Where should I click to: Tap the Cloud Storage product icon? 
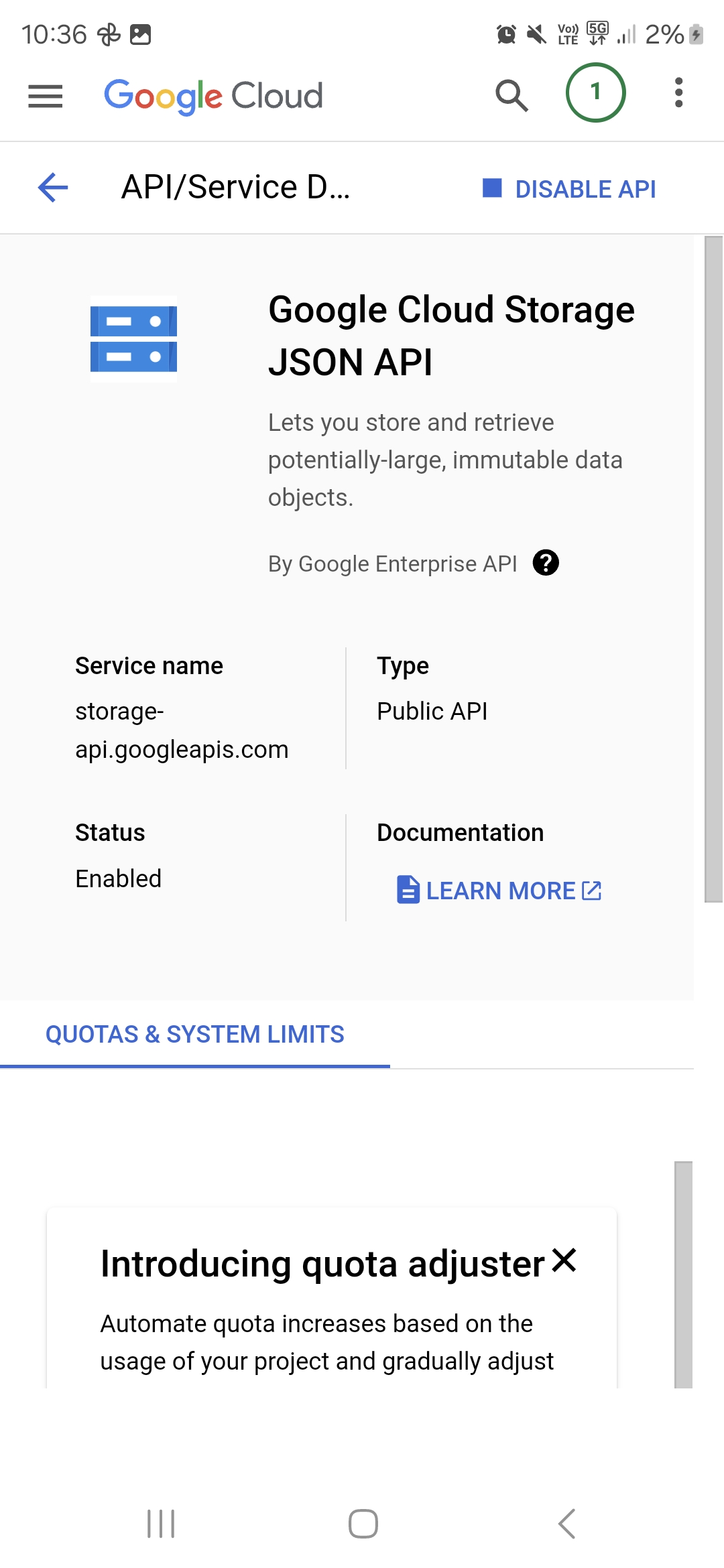click(x=134, y=339)
